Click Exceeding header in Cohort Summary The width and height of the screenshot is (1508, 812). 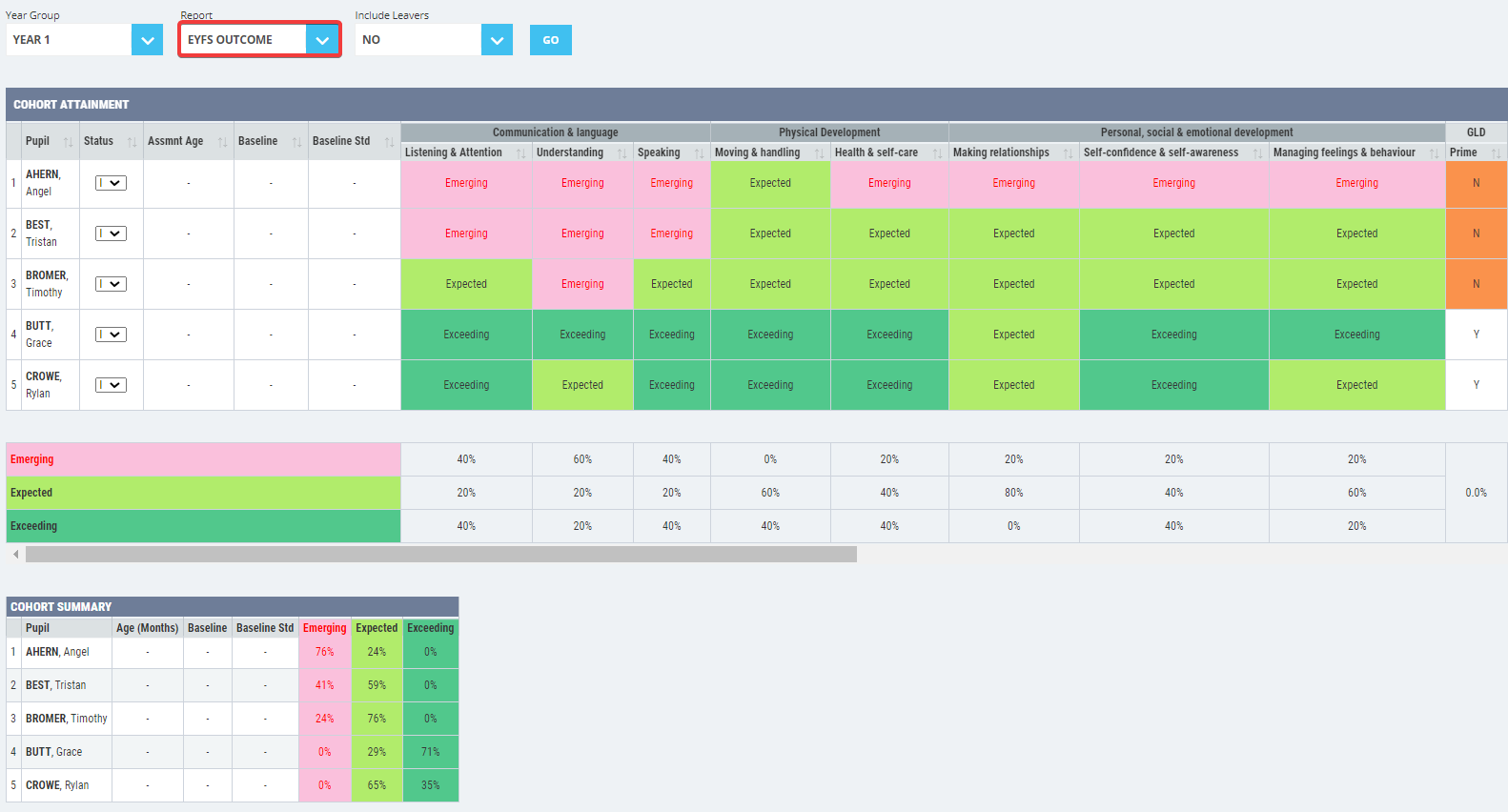tap(431, 628)
